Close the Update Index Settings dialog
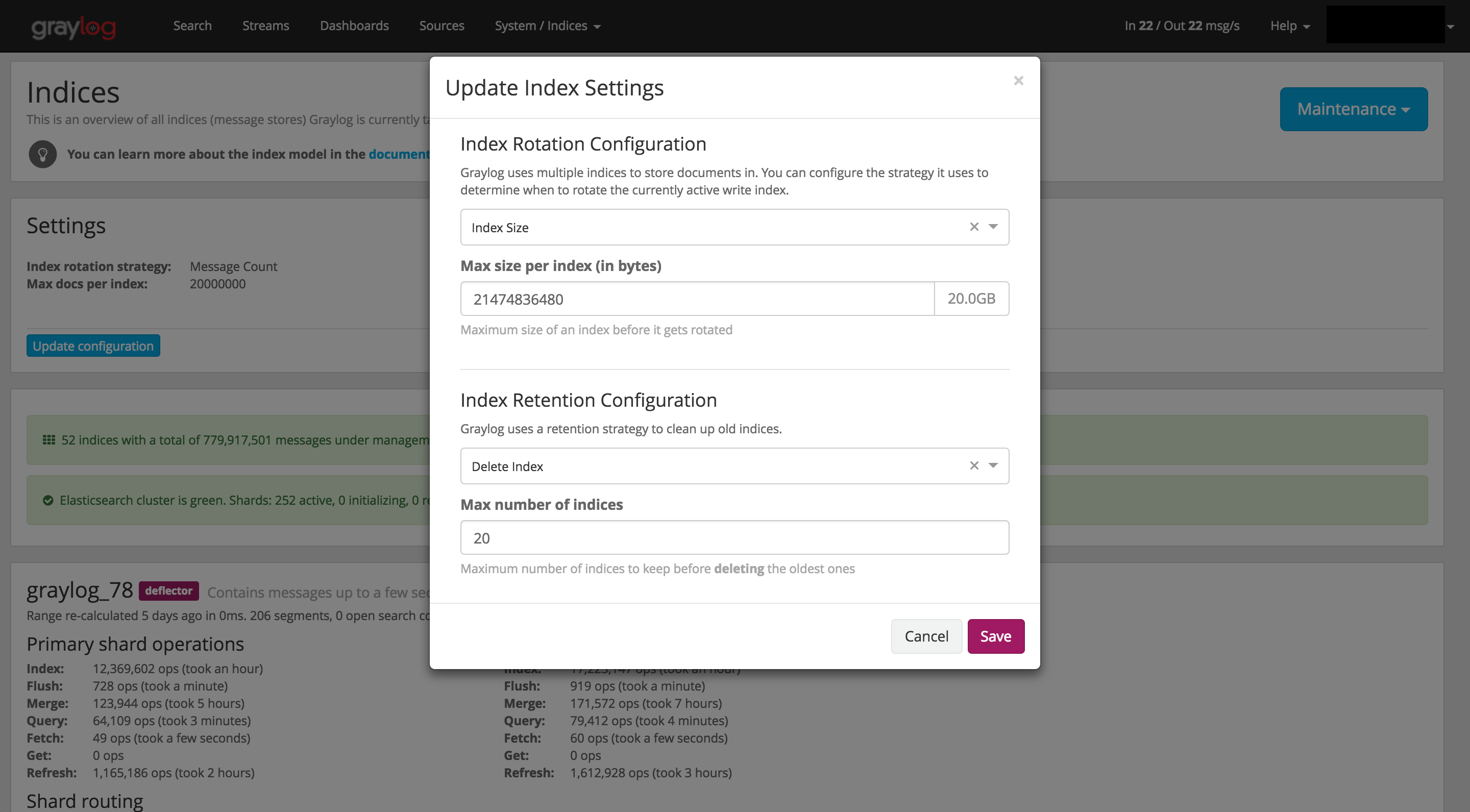 (1018, 81)
